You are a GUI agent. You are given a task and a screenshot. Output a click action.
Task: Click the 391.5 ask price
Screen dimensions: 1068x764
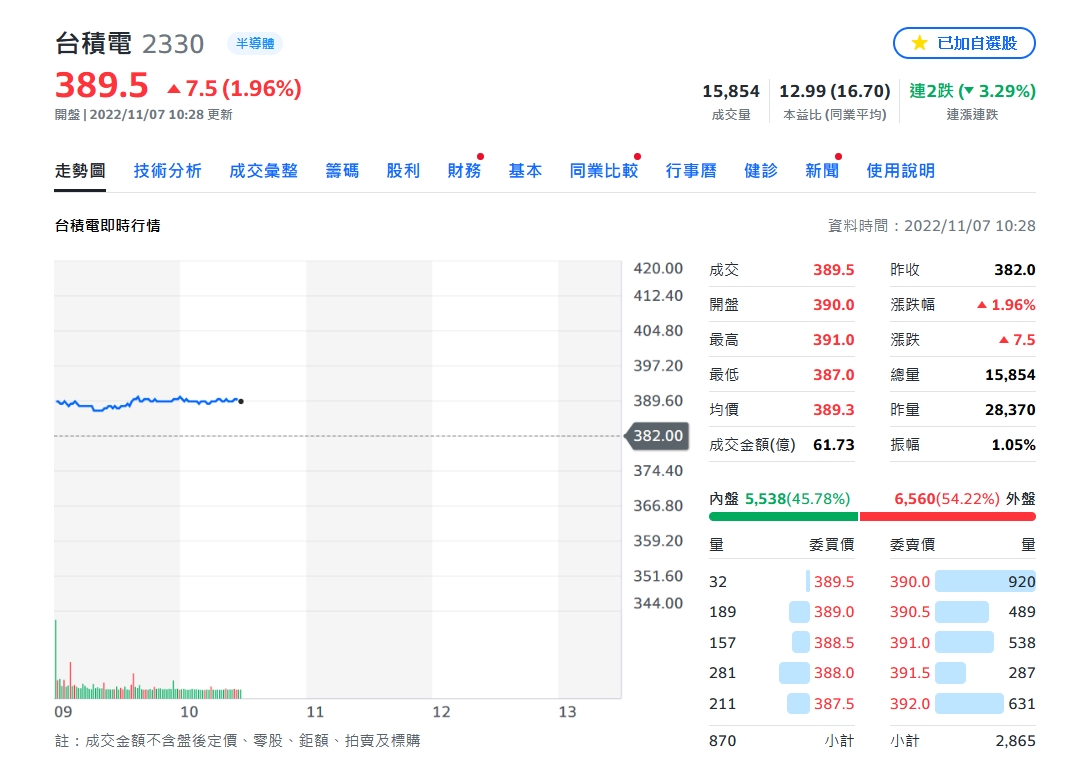910,673
